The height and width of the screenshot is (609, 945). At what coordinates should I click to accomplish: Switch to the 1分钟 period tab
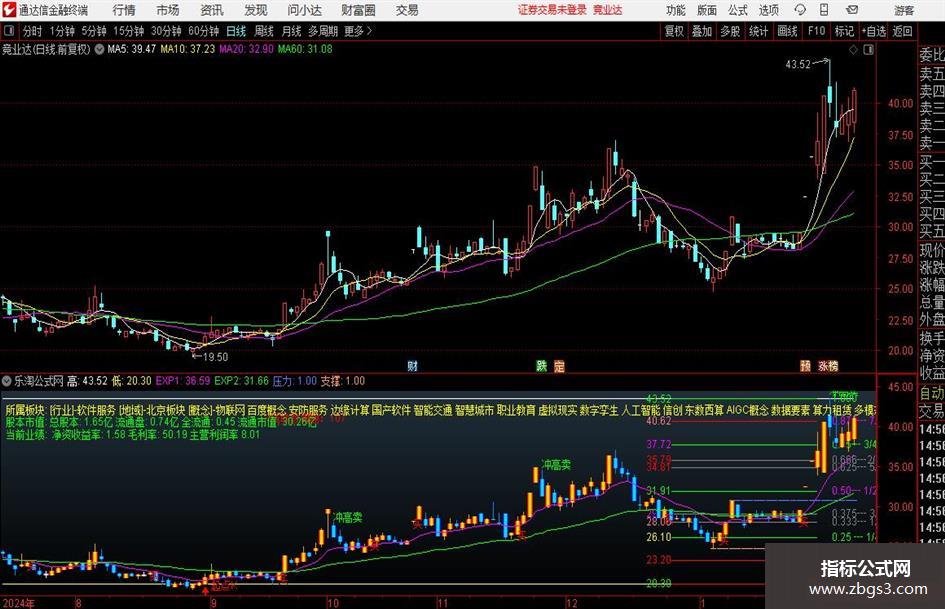click(61, 31)
